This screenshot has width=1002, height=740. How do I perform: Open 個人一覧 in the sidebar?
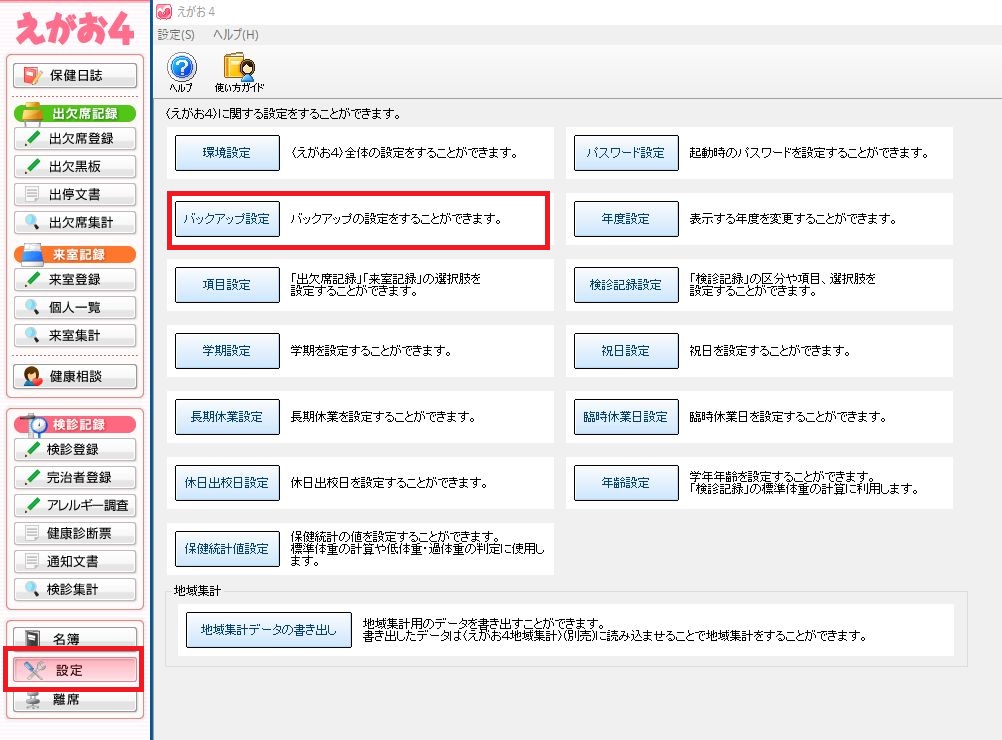point(75,308)
